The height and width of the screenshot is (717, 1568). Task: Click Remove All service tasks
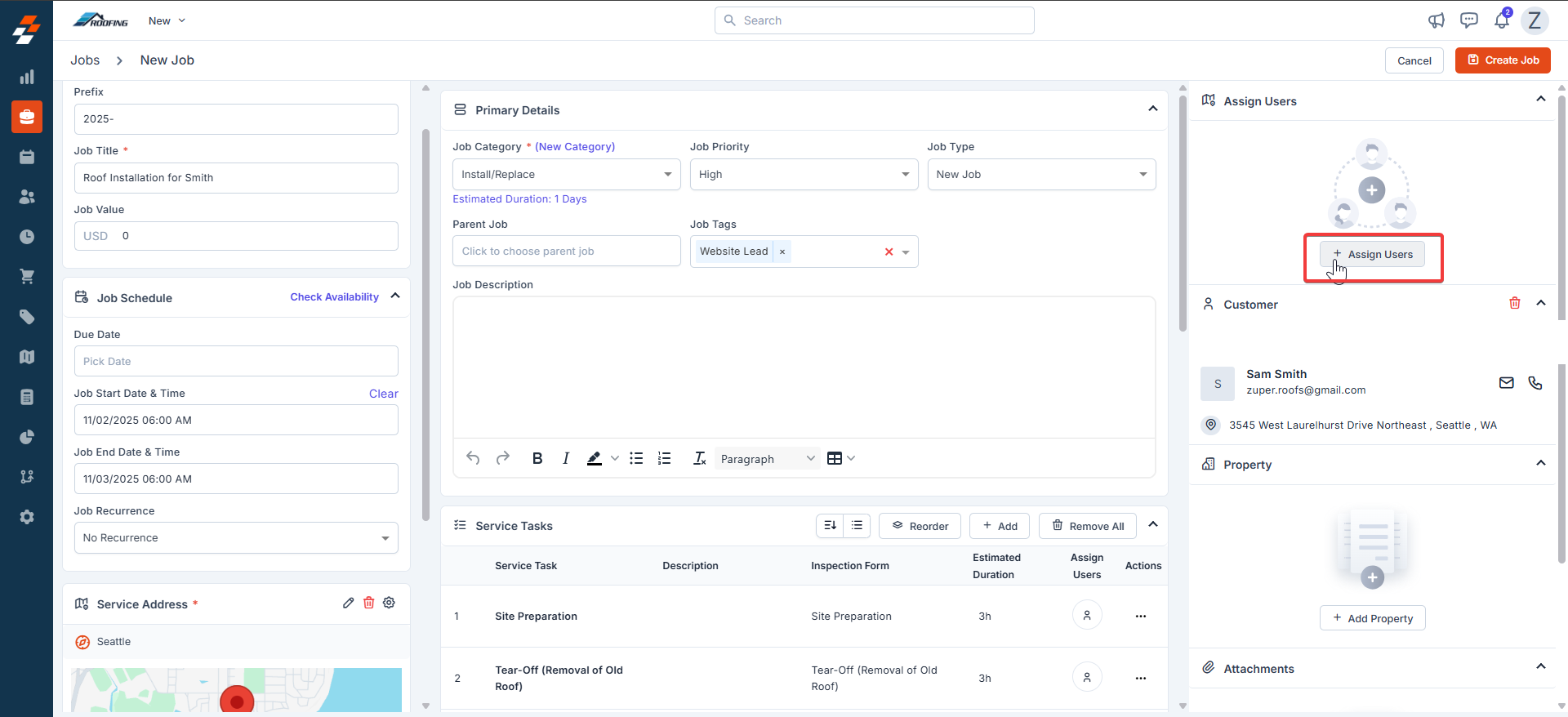coord(1088,526)
